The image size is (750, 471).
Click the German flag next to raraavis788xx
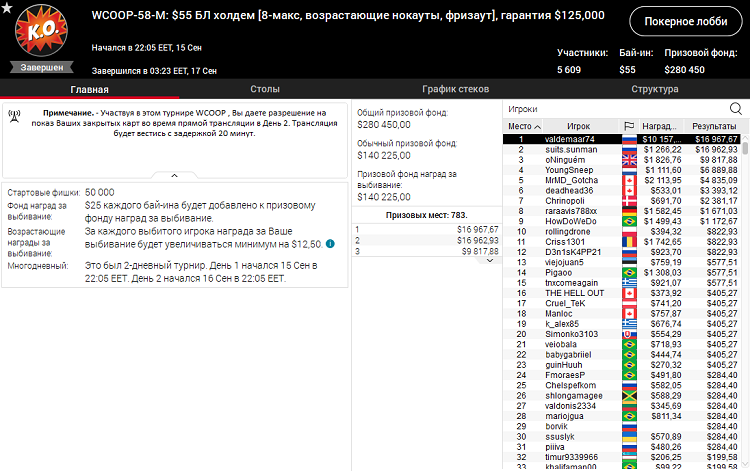click(x=629, y=211)
